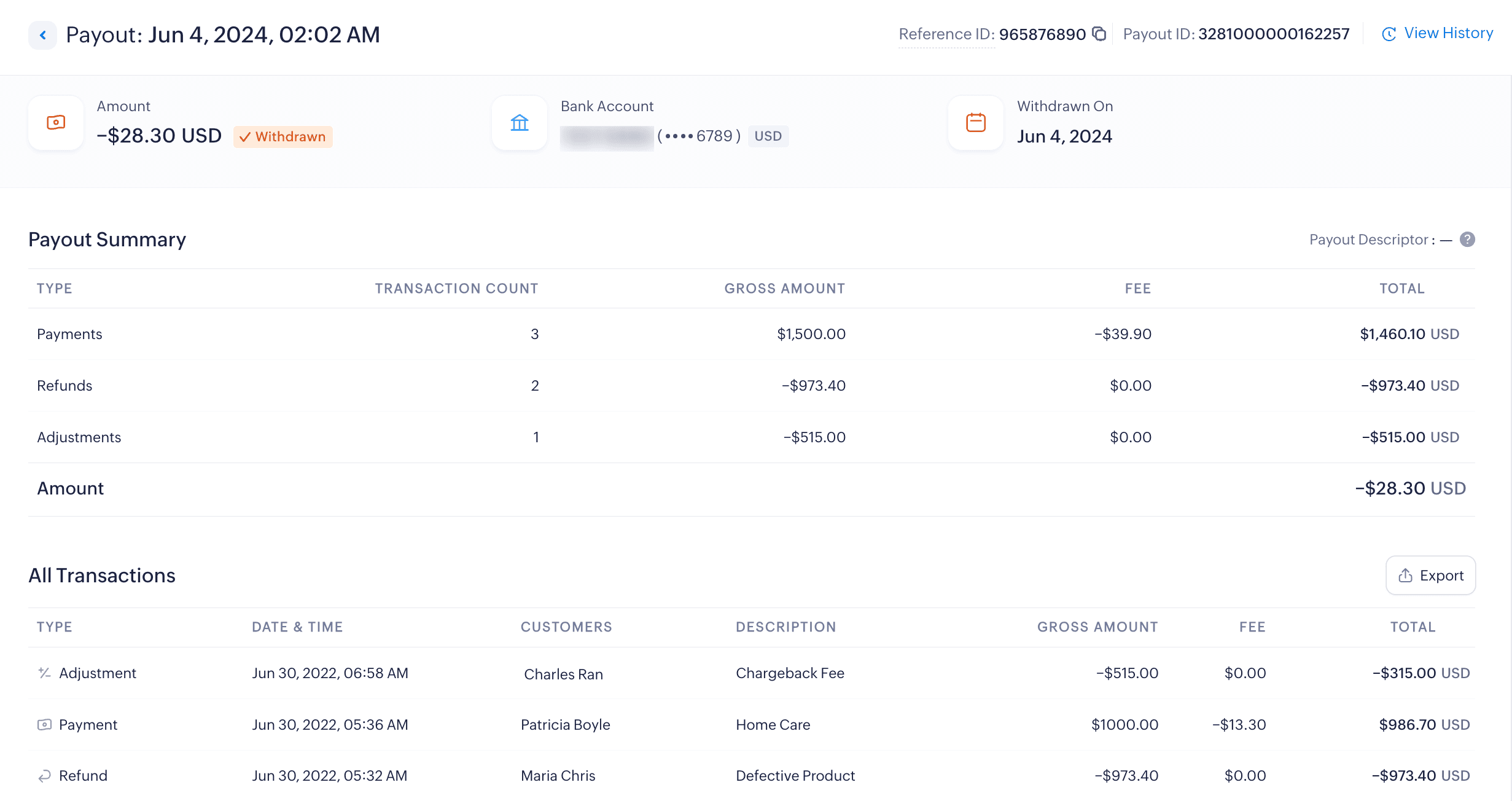The width and height of the screenshot is (1512, 801).
Task: Click the back arrow beside Payout title
Action: pyautogui.click(x=42, y=35)
